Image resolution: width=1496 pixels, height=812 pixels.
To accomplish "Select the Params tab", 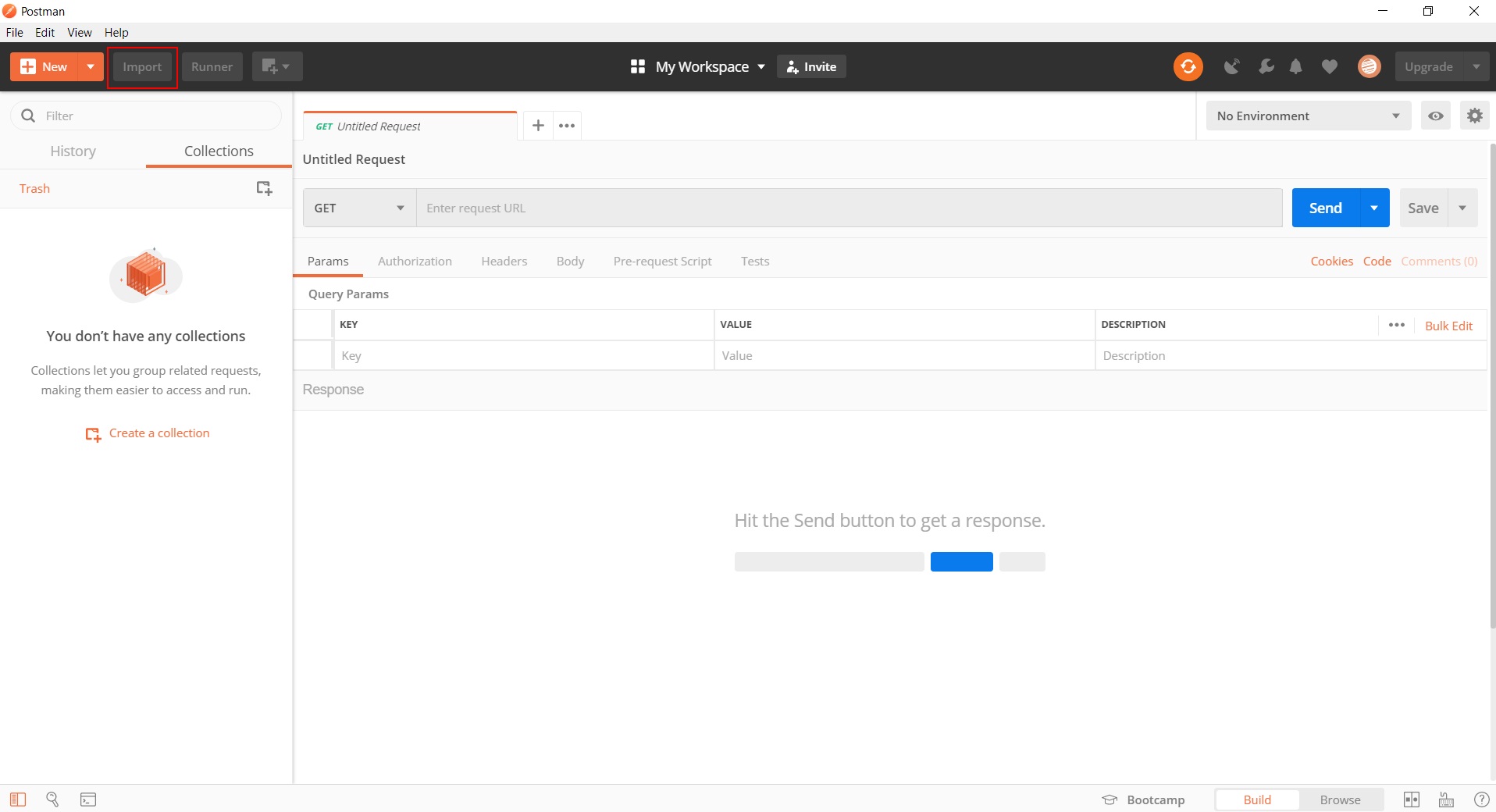I will 328,261.
